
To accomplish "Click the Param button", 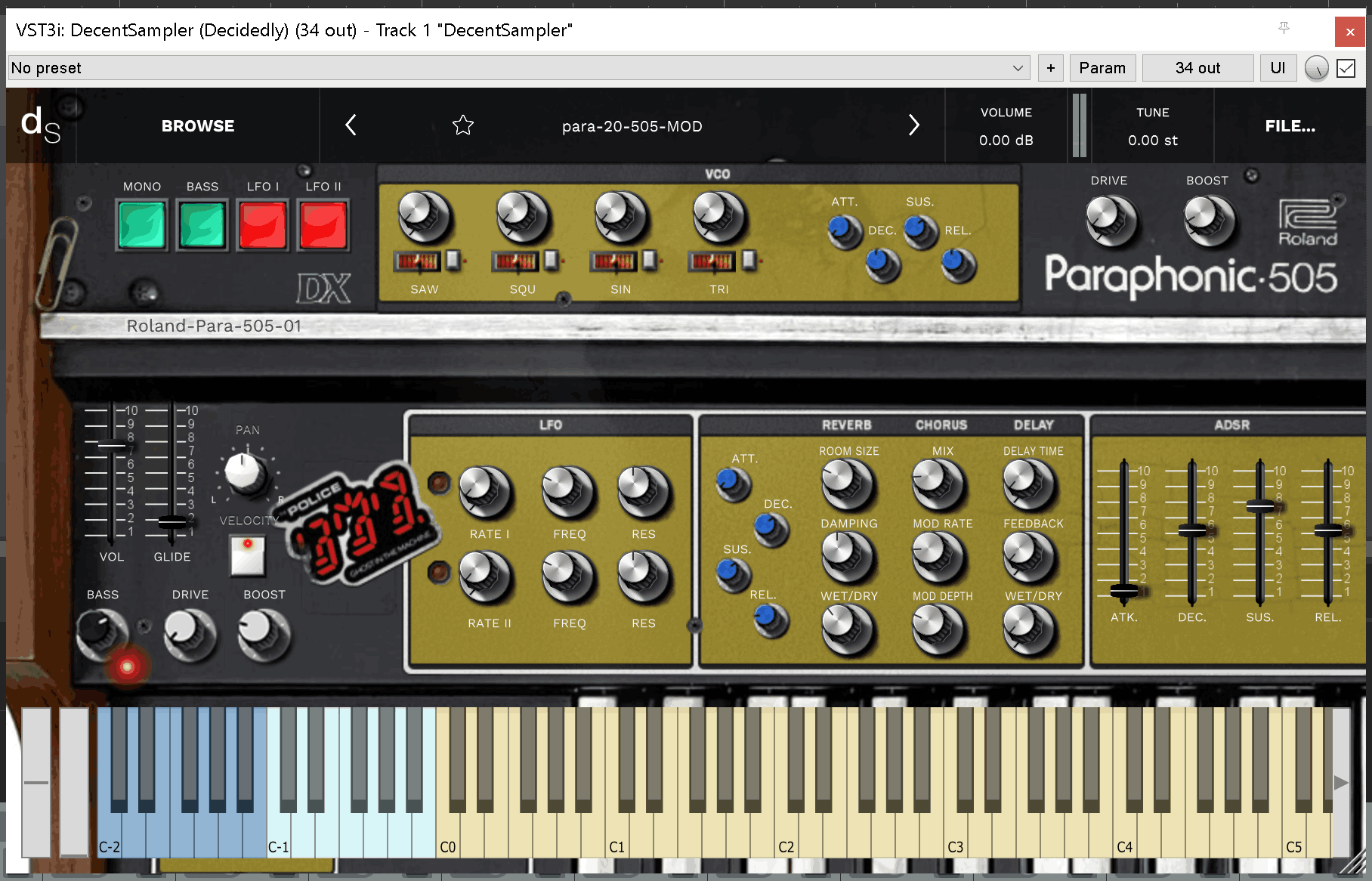I will (1102, 68).
